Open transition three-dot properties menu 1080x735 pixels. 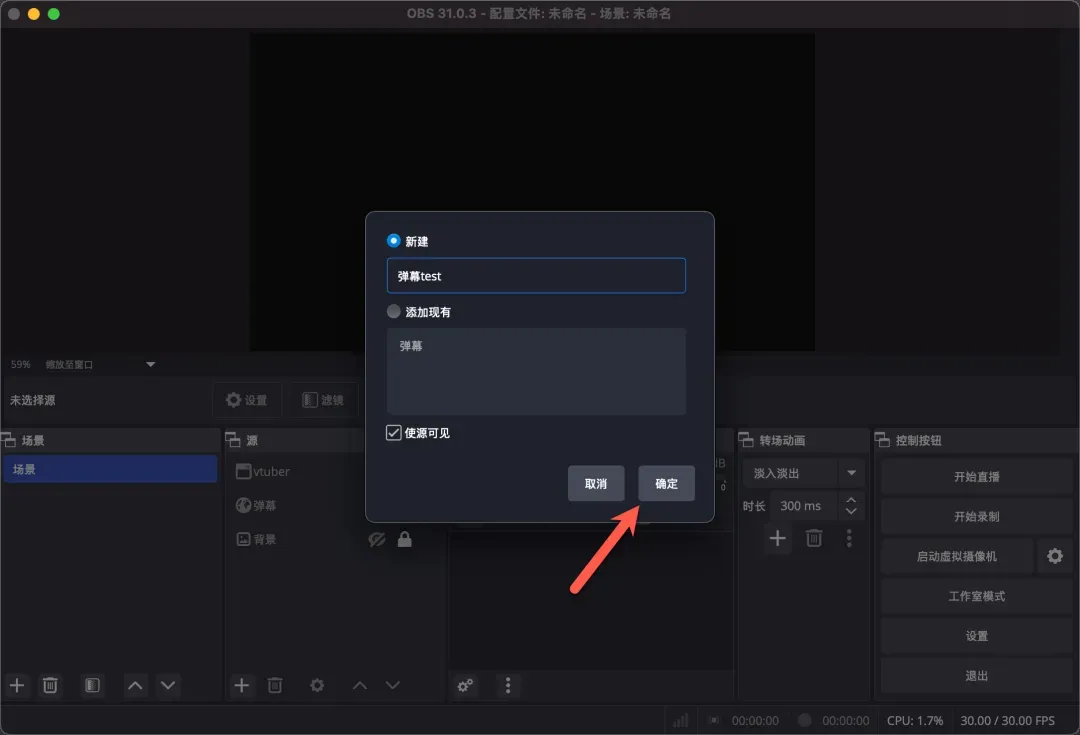point(849,538)
